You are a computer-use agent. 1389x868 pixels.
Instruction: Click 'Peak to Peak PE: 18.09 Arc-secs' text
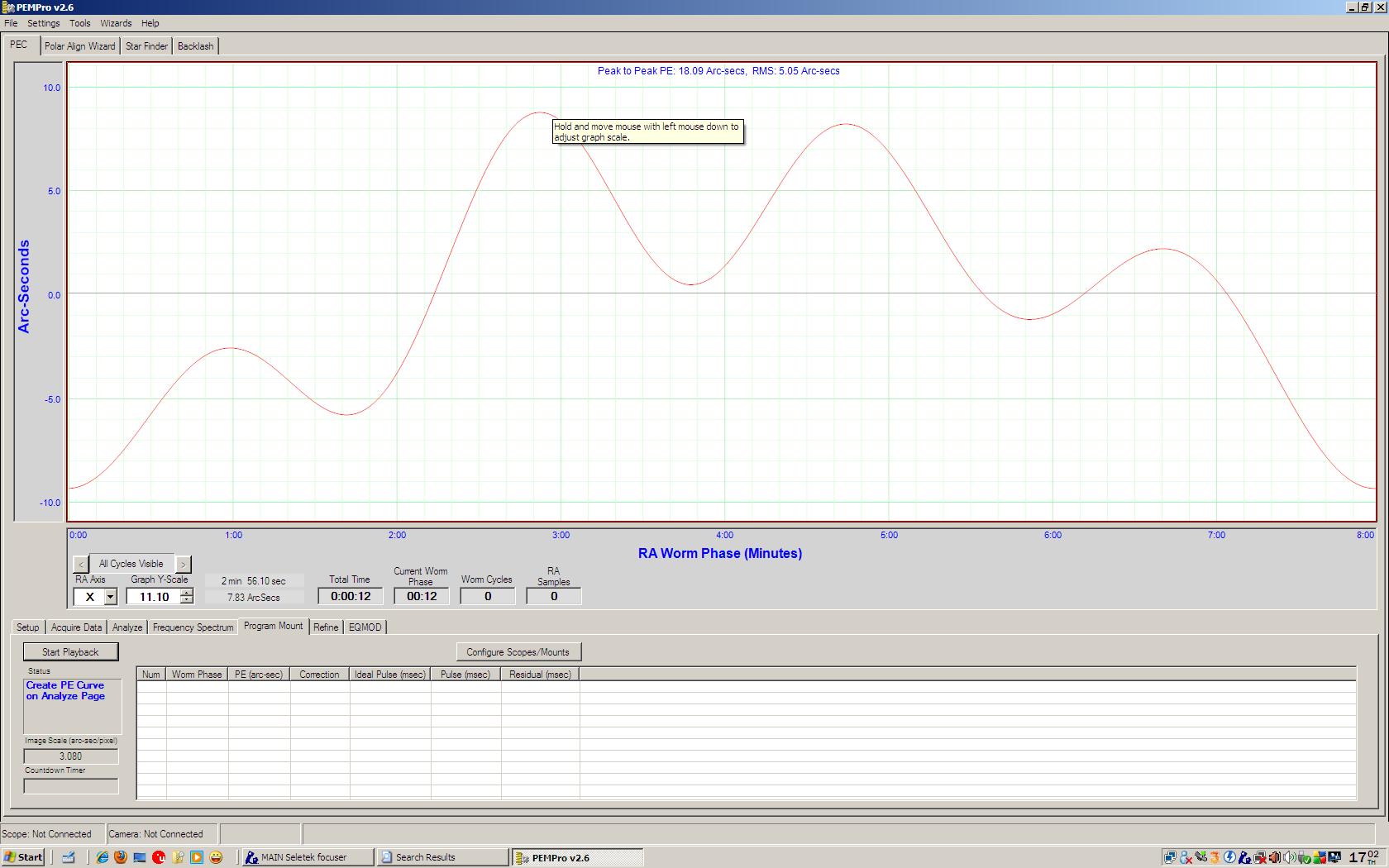(x=671, y=71)
